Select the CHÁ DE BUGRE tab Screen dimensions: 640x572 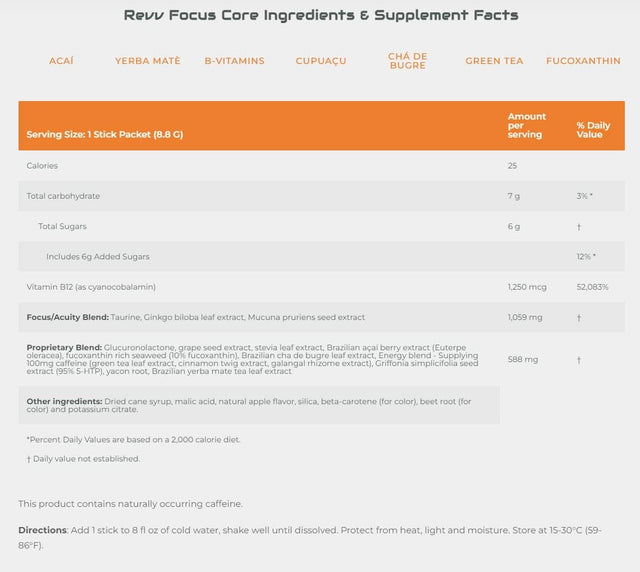407,61
